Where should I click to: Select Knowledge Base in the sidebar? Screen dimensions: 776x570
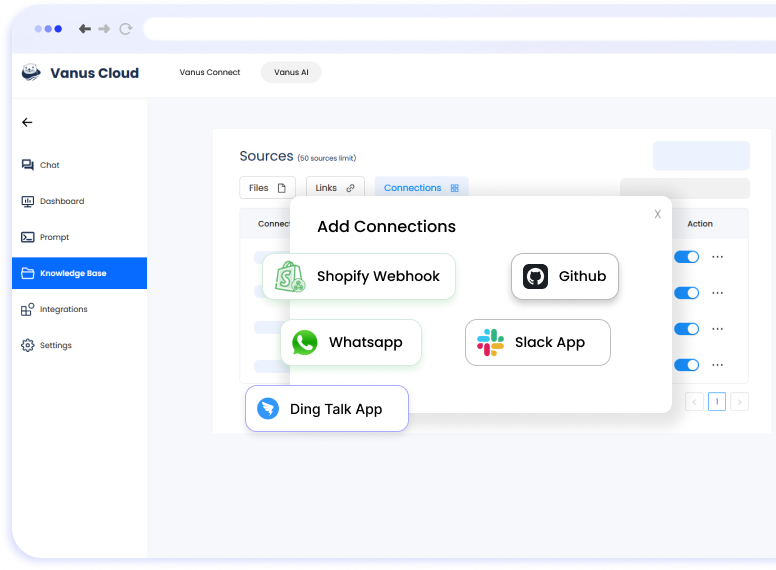79,273
